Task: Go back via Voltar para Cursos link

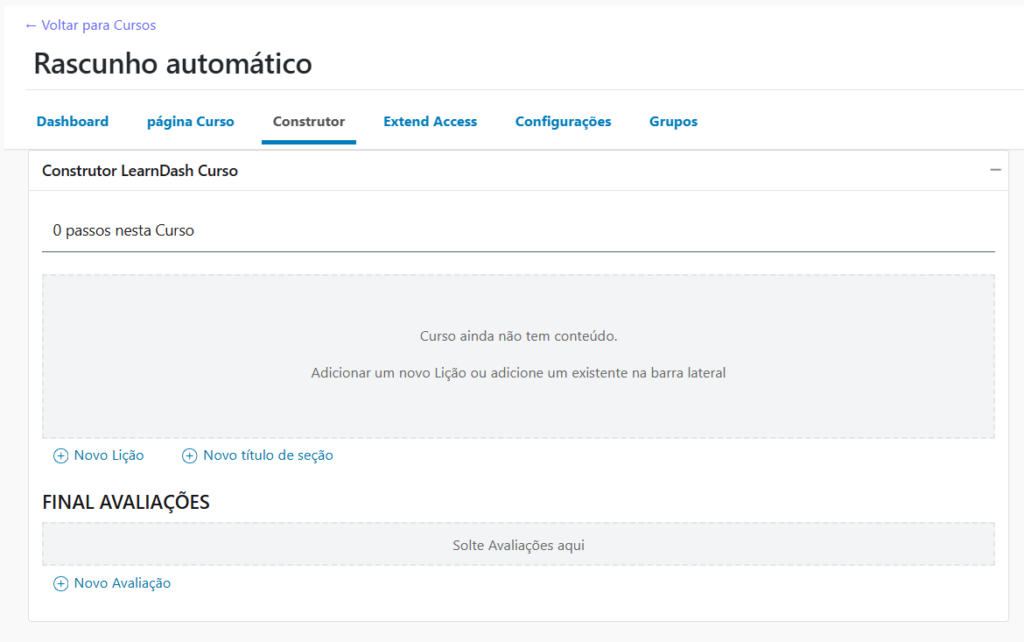Action: point(90,25)
